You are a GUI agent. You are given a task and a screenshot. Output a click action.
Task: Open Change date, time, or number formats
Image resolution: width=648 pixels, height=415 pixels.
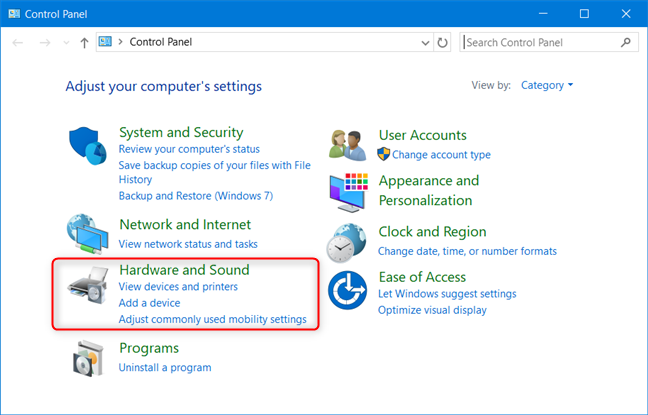pos(467,251)
